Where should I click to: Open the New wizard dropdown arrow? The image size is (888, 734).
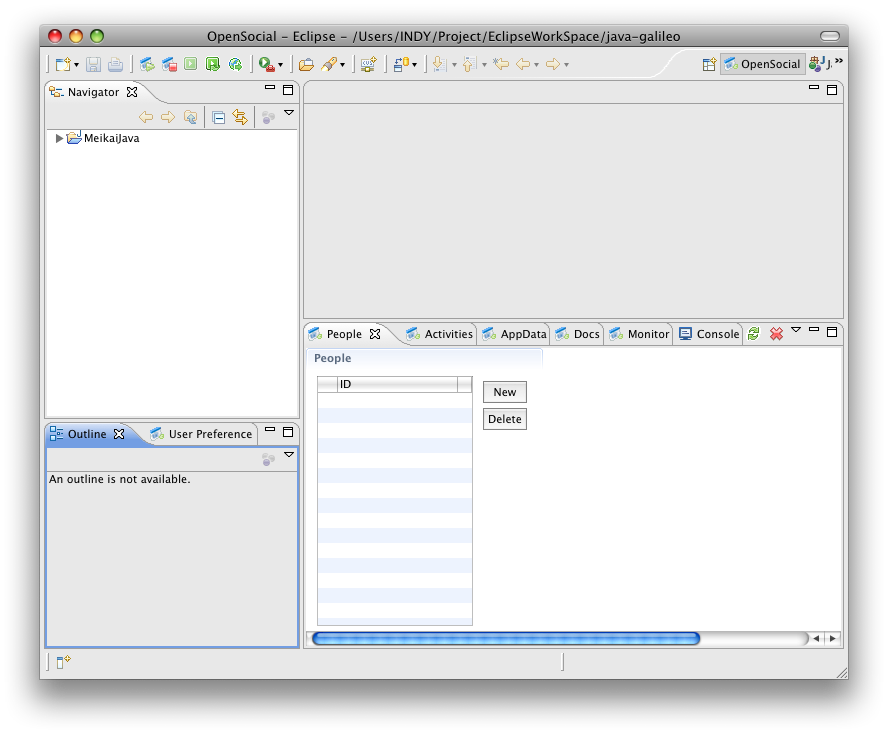(x=76, y=65)
